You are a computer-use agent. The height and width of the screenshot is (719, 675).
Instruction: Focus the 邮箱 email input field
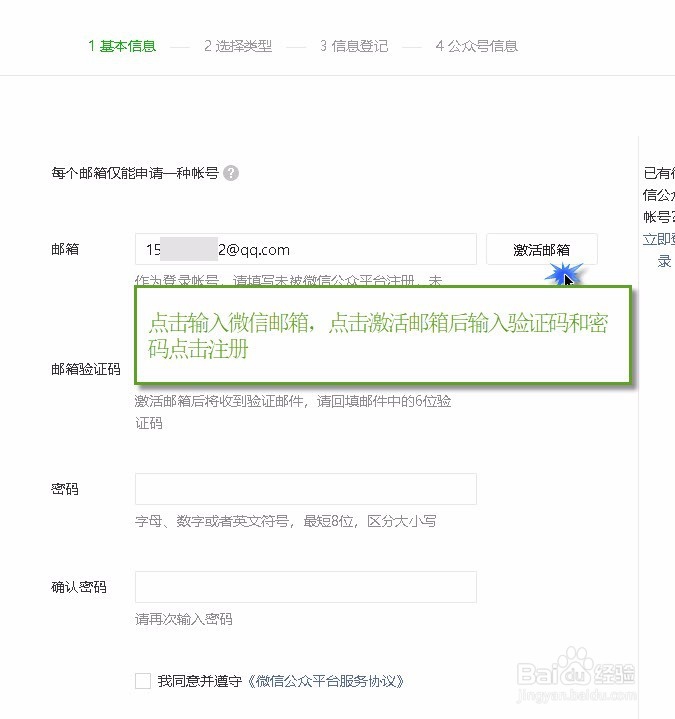[x=306, y=249]
